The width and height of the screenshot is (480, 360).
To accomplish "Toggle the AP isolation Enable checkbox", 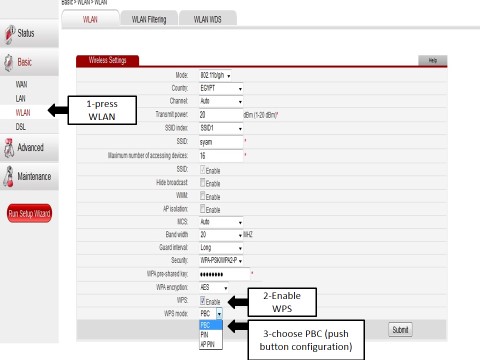I will (x=203, y=209).
